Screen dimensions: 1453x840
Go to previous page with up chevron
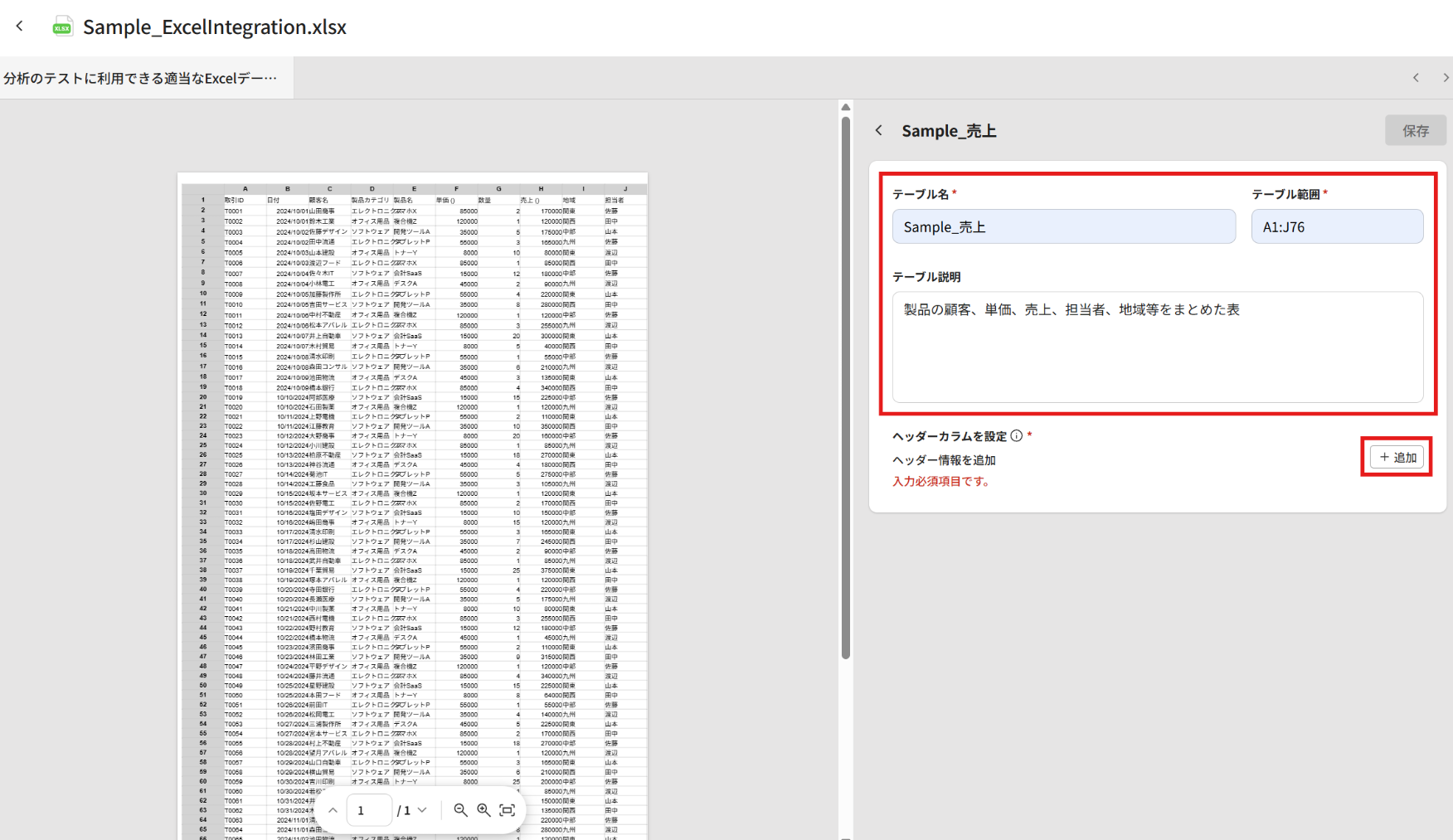(333, 810)
